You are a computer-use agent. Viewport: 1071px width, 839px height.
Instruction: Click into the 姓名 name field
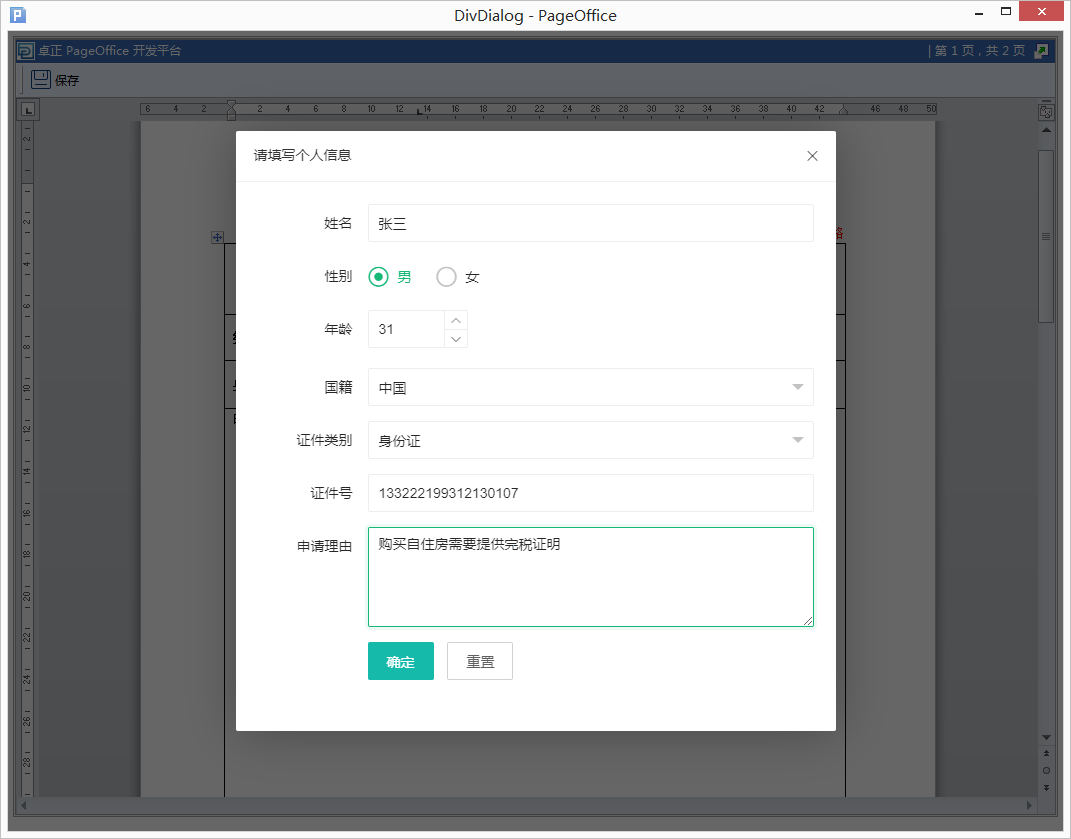coord(591,223)
